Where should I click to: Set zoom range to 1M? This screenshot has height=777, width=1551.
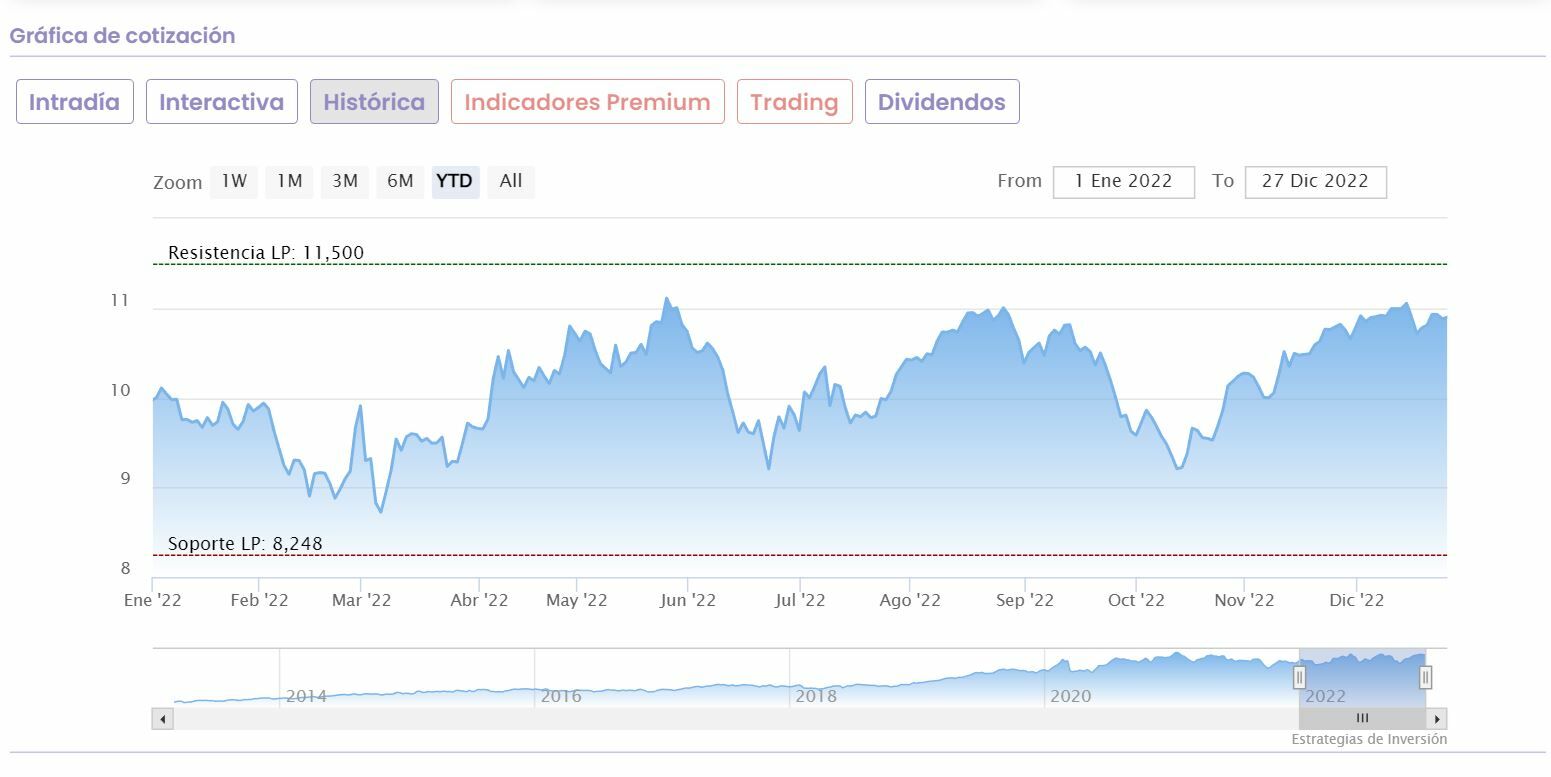289,182
